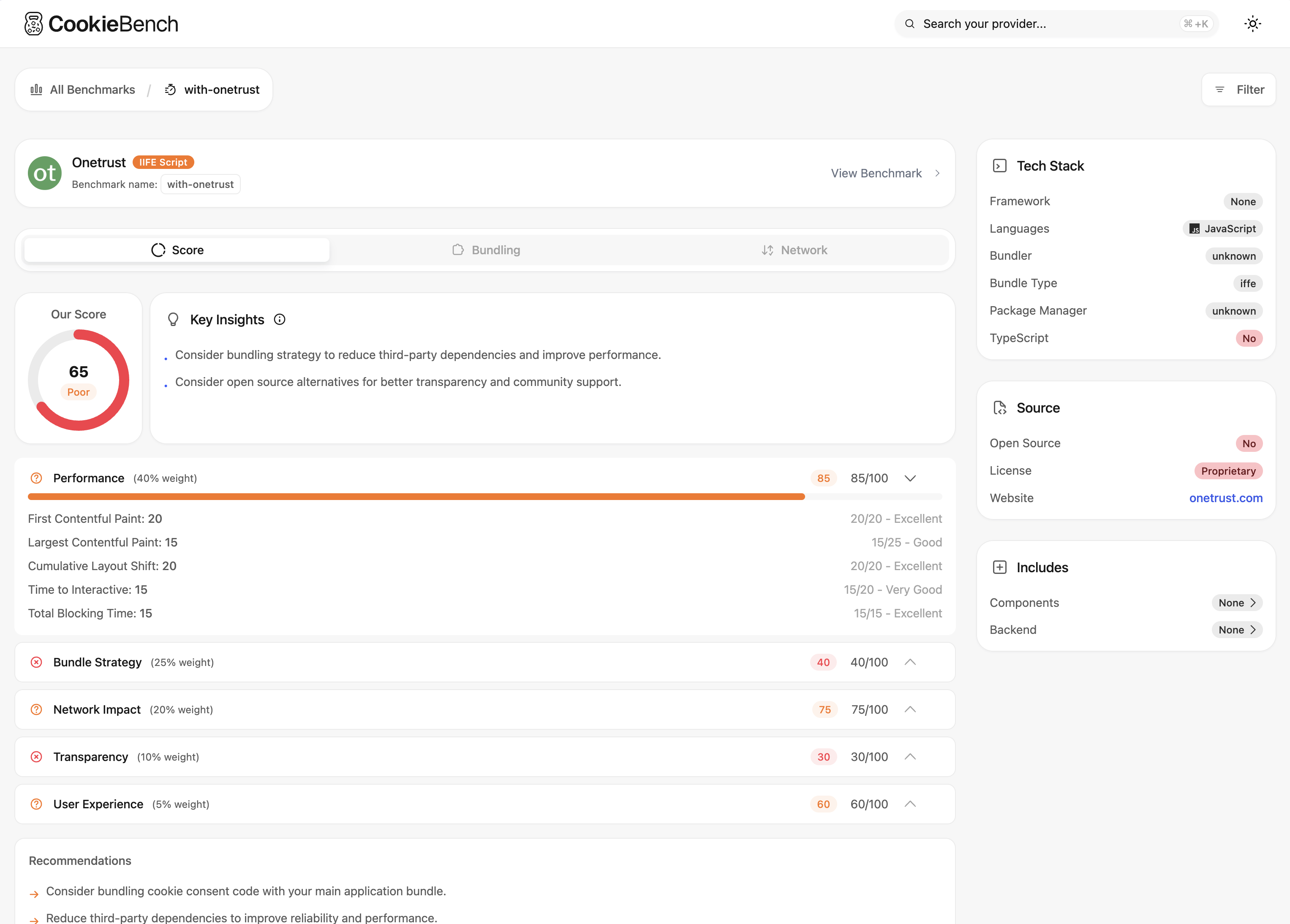
Task: Click the 40 Bundle Strategy score badge
Action: point(823,662)
